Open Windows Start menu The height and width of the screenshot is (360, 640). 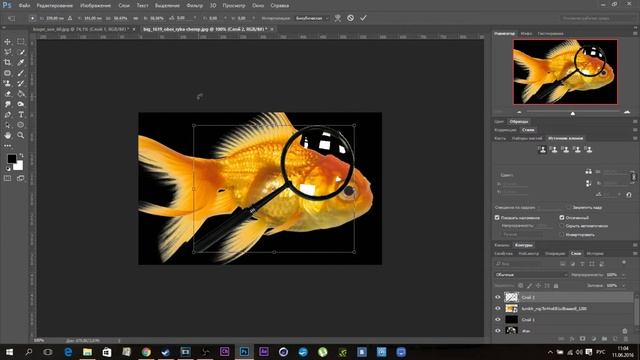9,352
